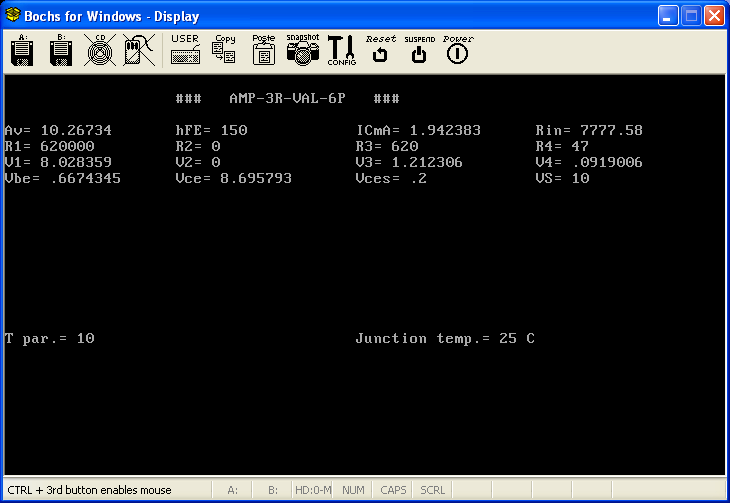Click the hFE= 150 value
Screen dimensions: 730x503
211,130
